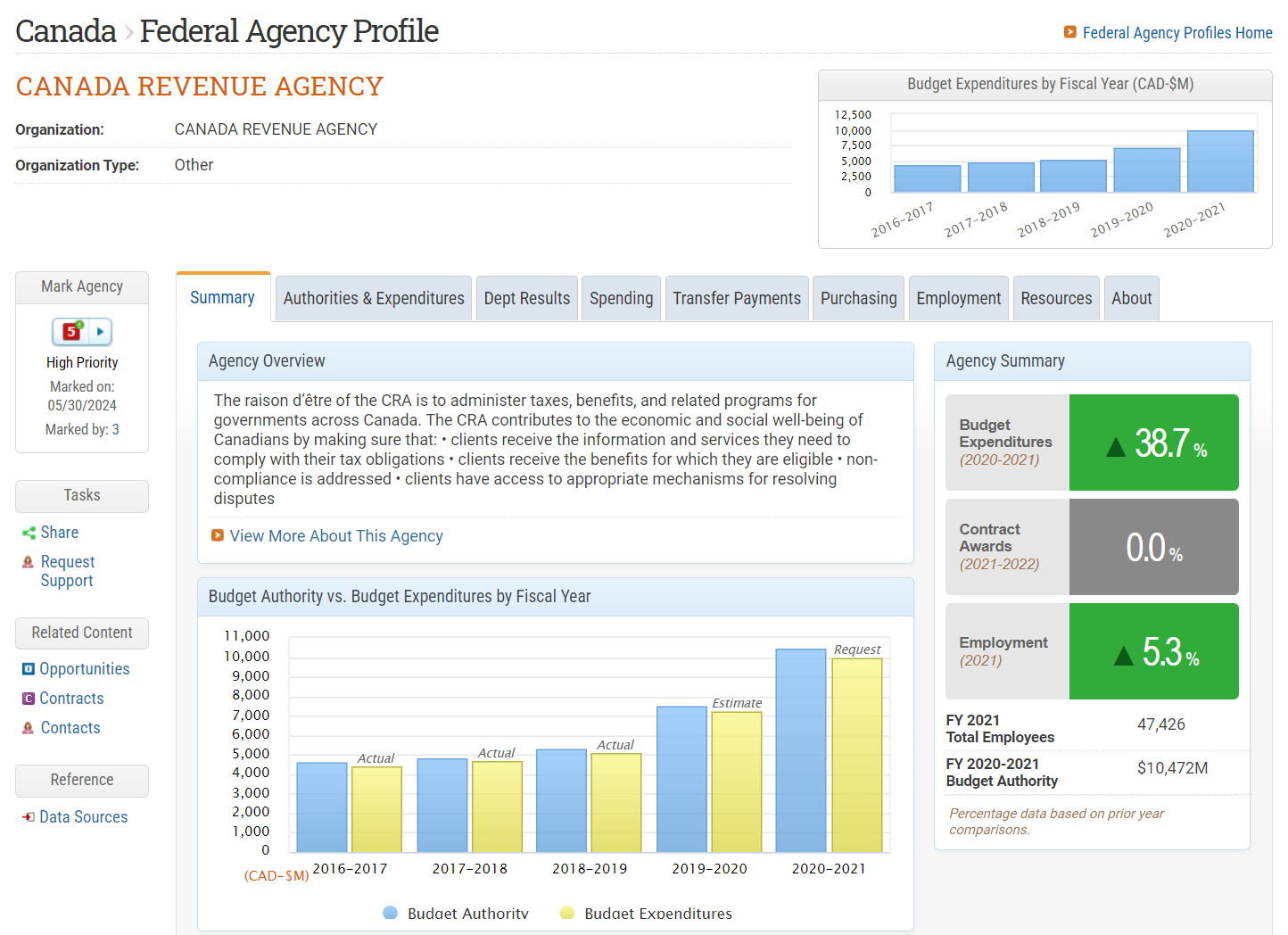Viewport: 1288px width, 935px height.
Task: Click the Budget Authority legend dot
Action: [x=390, y=913]
